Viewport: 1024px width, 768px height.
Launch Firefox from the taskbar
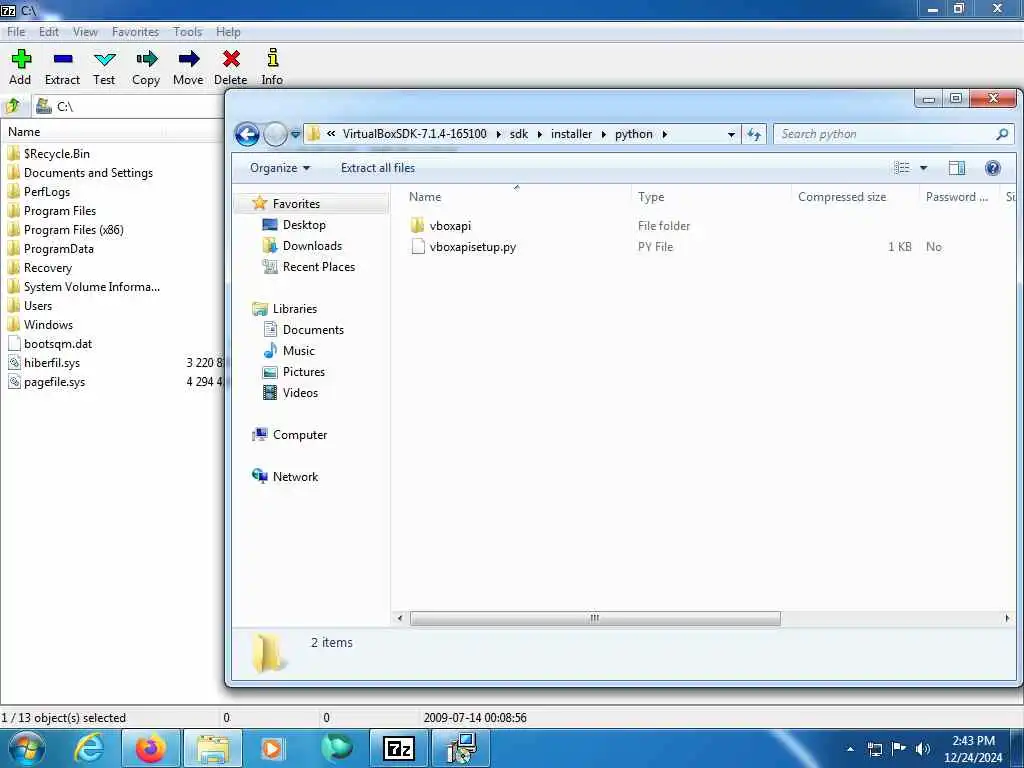point(150,748)
